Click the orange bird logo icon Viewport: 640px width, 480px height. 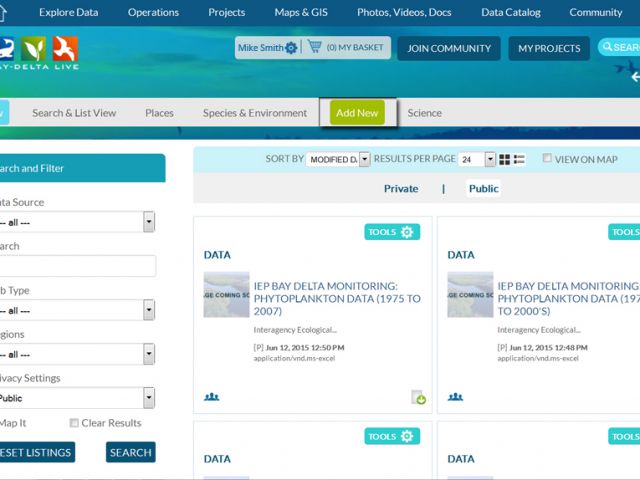coord(65,49)
